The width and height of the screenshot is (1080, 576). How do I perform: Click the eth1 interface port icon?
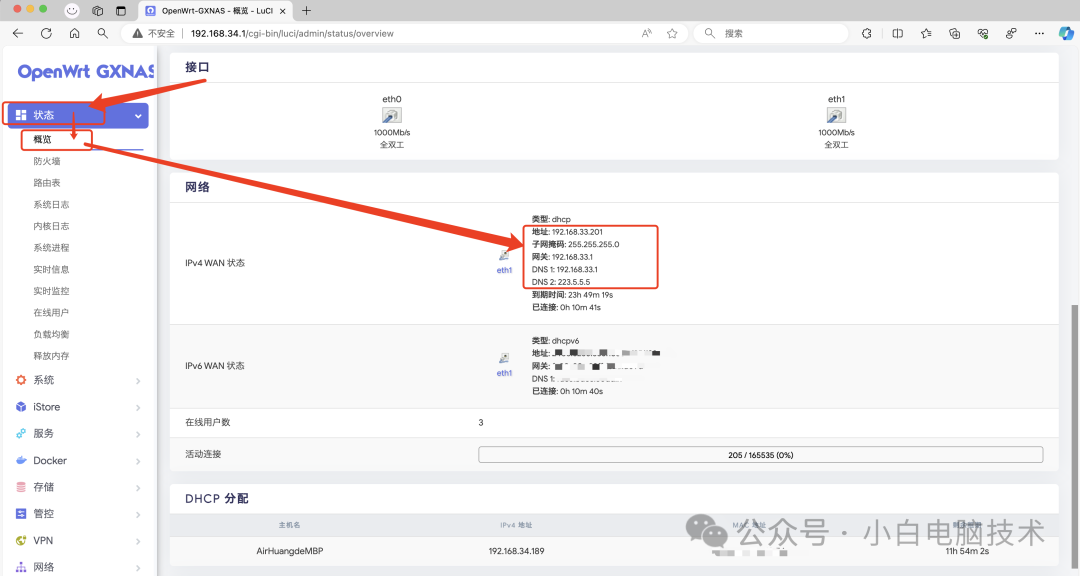pyautogui.click(x=836, y=116)
